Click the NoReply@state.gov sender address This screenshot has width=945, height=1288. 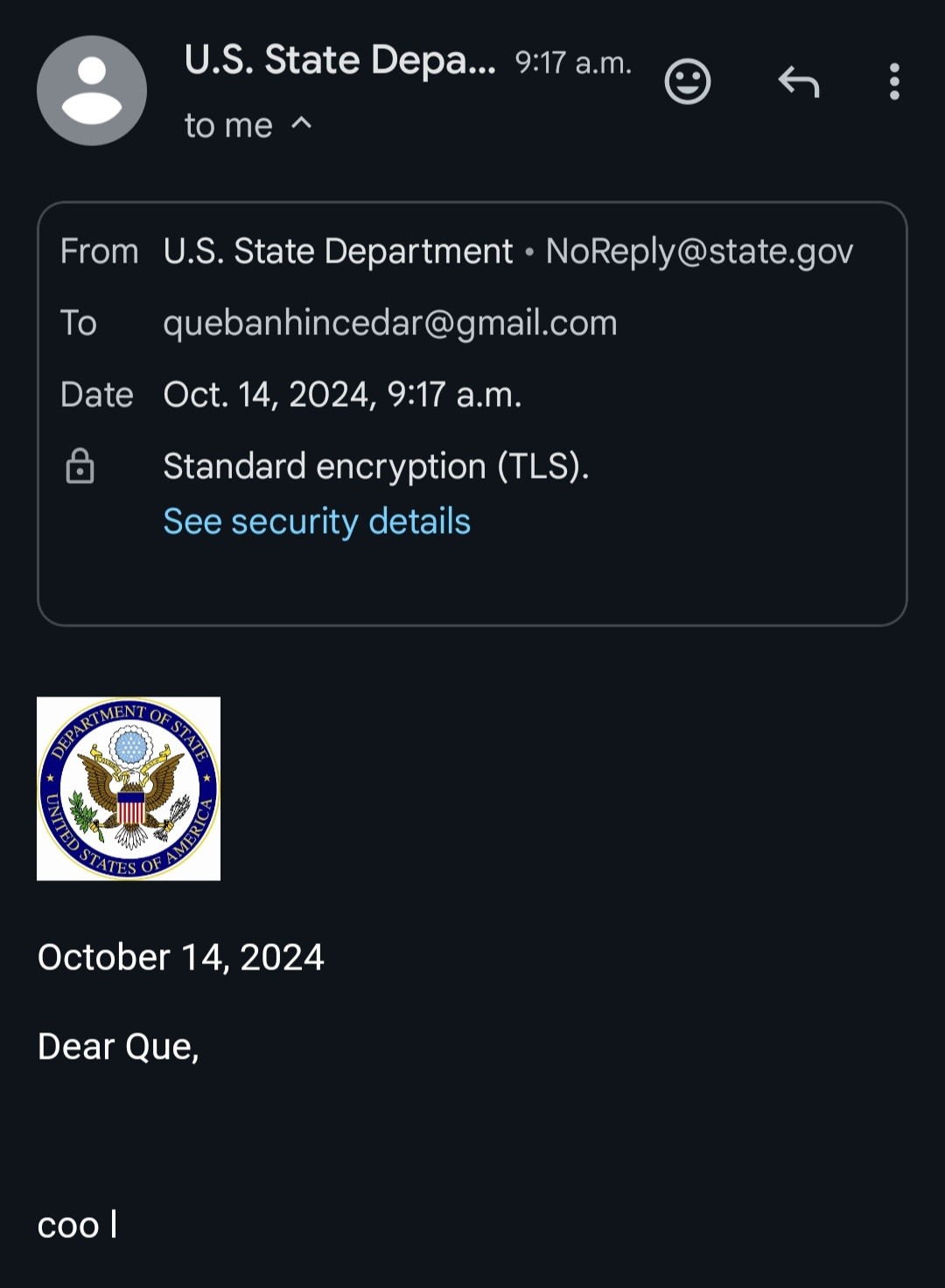click(x=698, y=252)
